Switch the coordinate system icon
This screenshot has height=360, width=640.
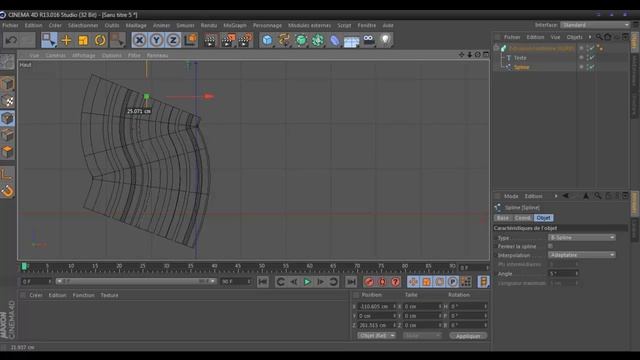tap(190, 40)
